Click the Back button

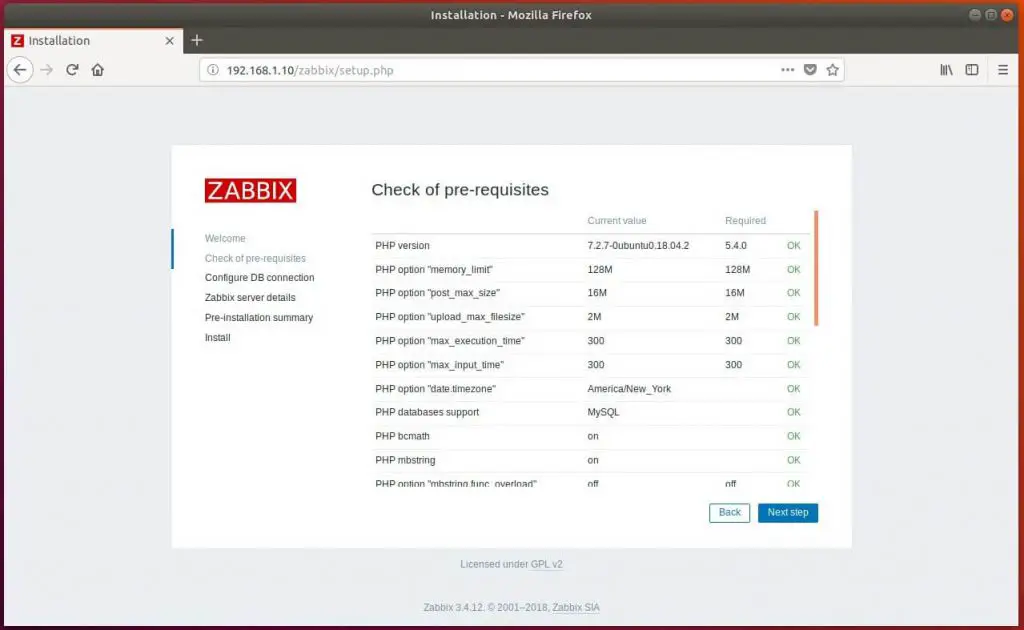point(729,512)
